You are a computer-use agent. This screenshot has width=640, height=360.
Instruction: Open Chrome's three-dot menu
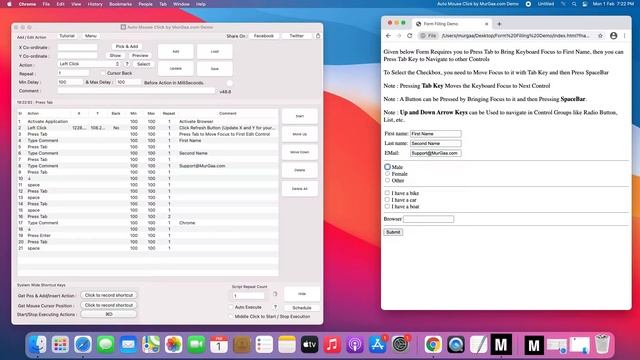pyautogui.click(x=624, y=36)
